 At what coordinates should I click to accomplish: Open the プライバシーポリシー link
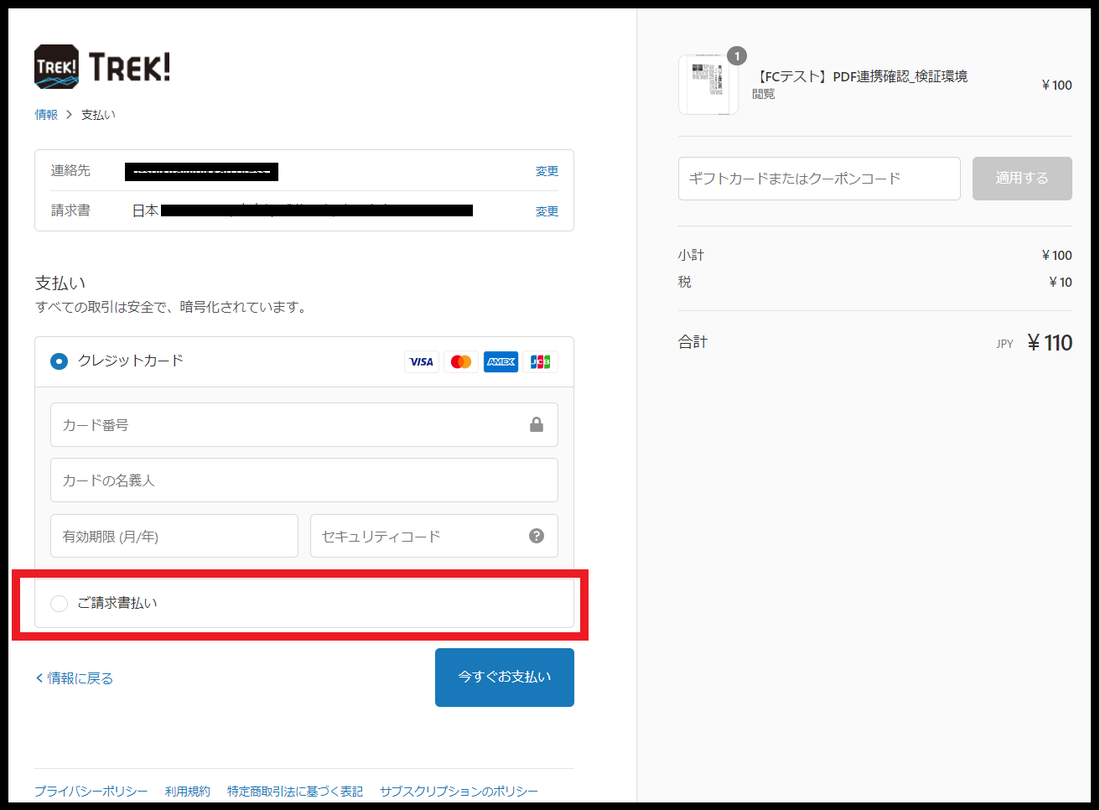tap(91, 791)
